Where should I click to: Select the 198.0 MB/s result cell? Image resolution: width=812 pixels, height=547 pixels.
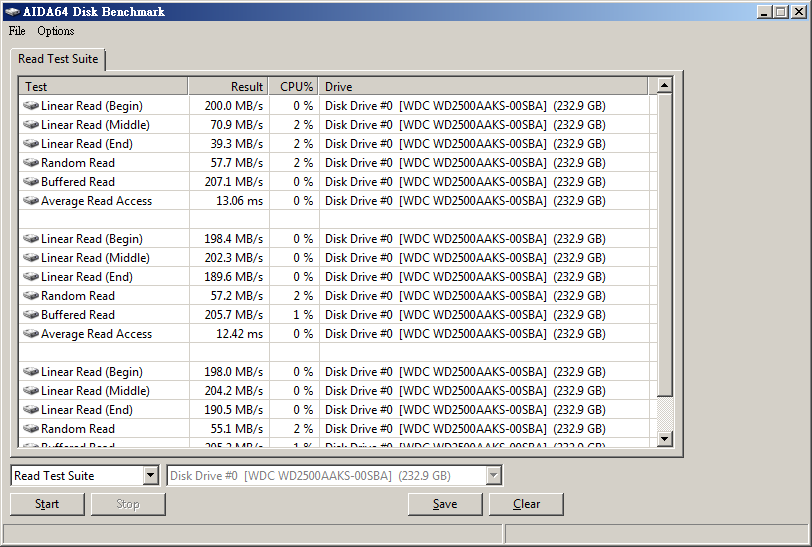click(228, 371)
